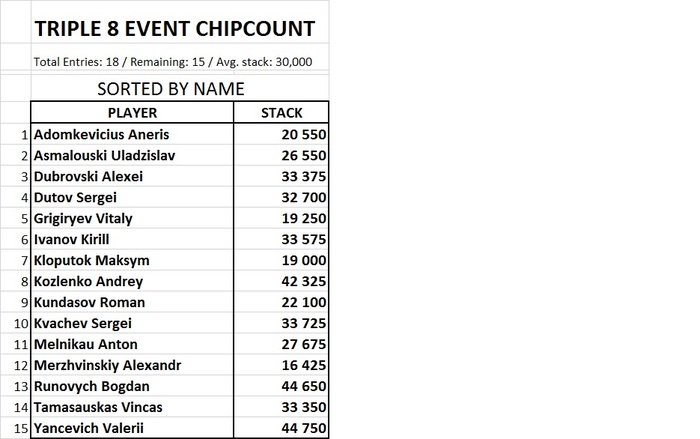Select the Total Entries summary line
Screen dimensions: 700x439
pyautogui.click(x=173, y=61)
